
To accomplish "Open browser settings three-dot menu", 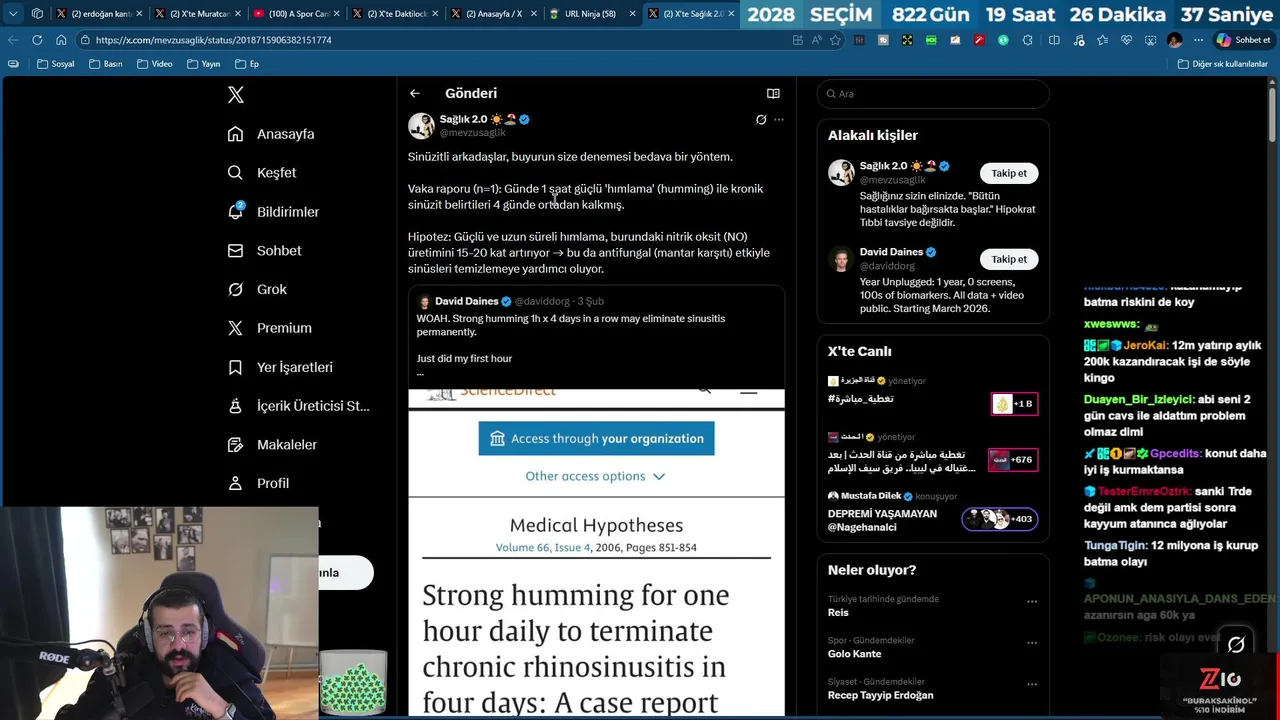I will pos(1197,40).
